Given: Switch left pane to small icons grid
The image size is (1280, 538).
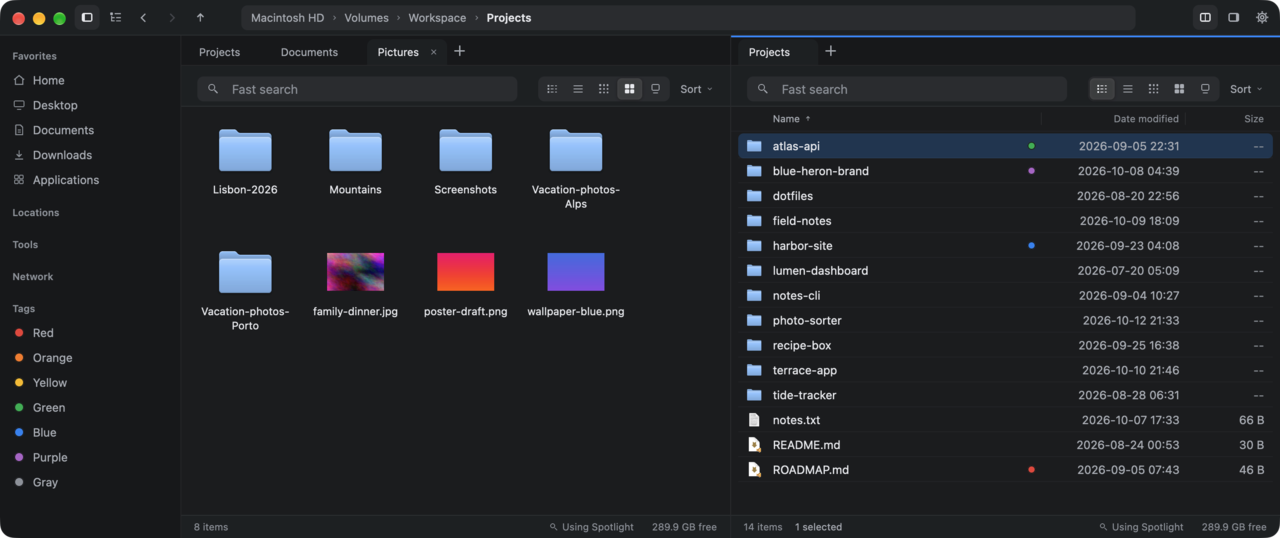Looking at the screenshot, I should tap(604, 89).
